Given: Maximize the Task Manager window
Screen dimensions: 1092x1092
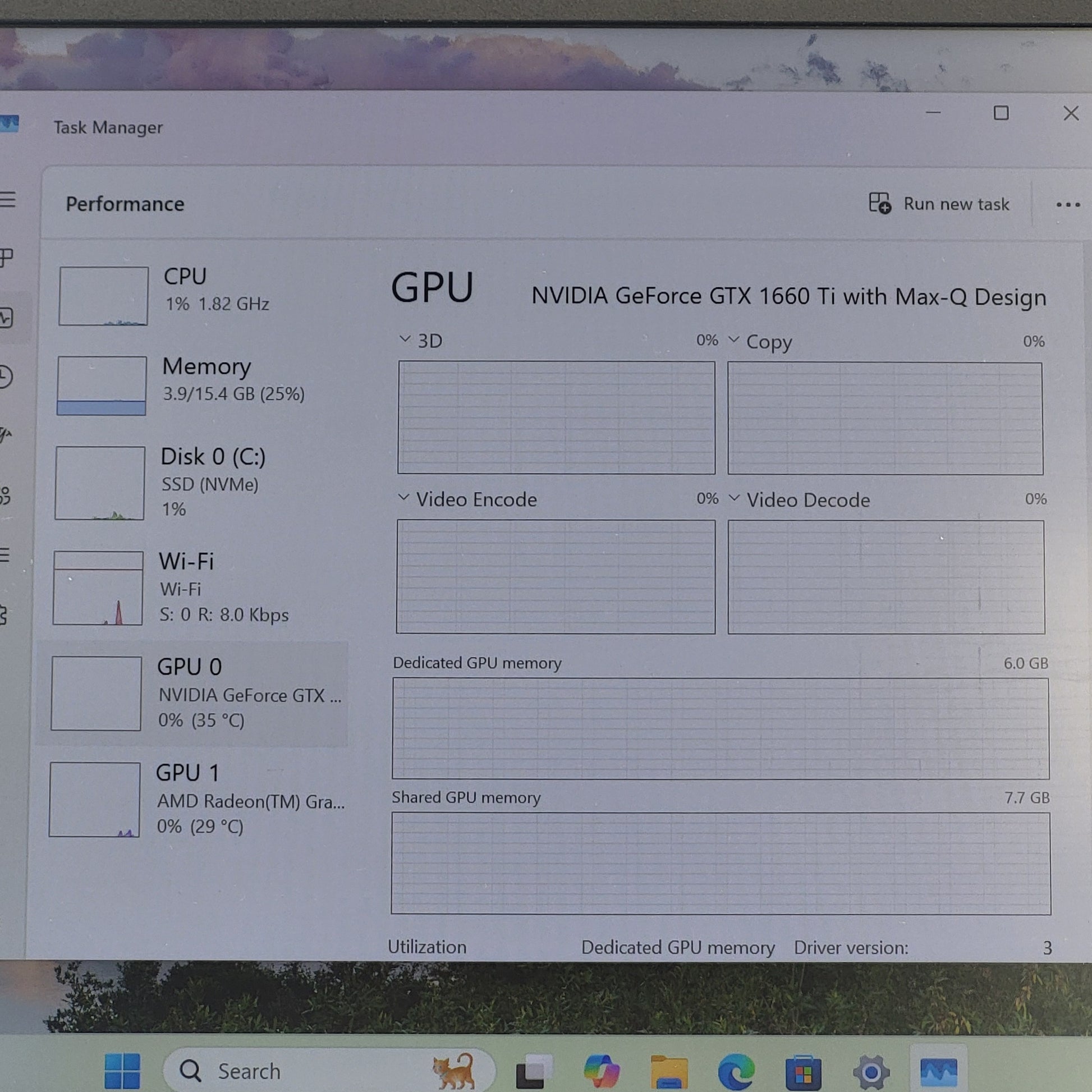Looking at the screenshot, I should 1001,113.
